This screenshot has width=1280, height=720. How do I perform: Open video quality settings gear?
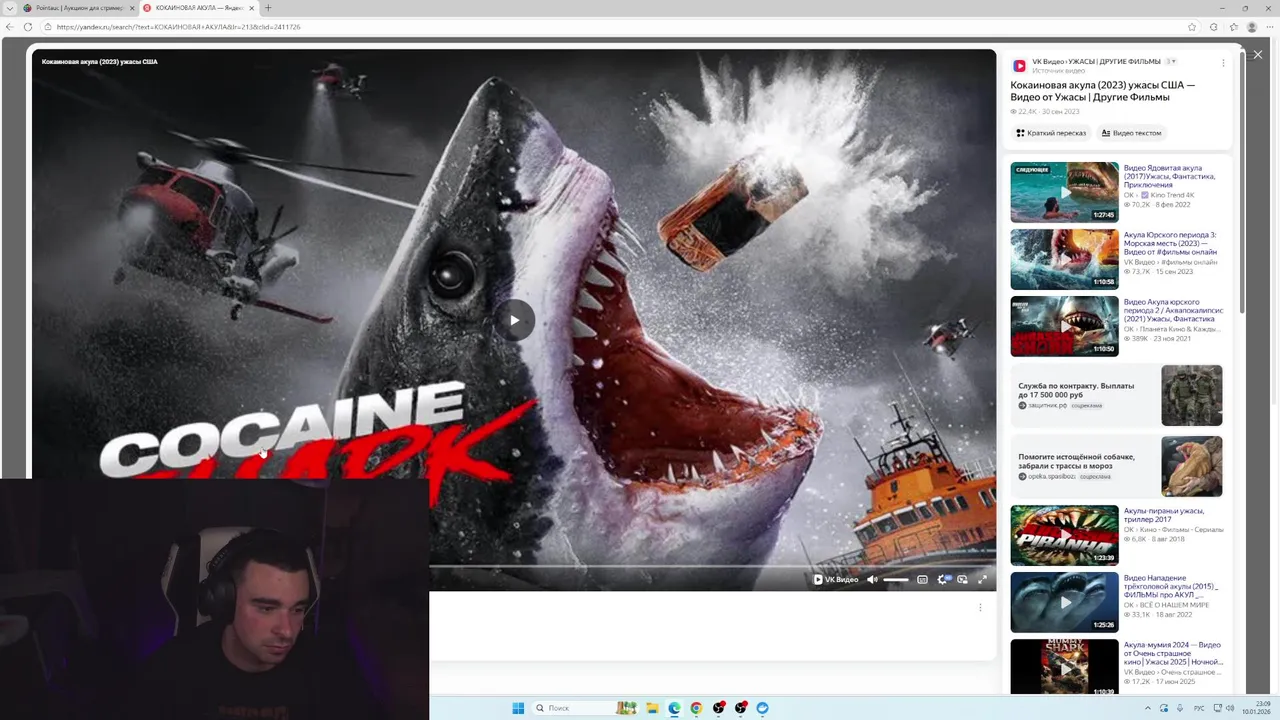[x=942, y=579]
